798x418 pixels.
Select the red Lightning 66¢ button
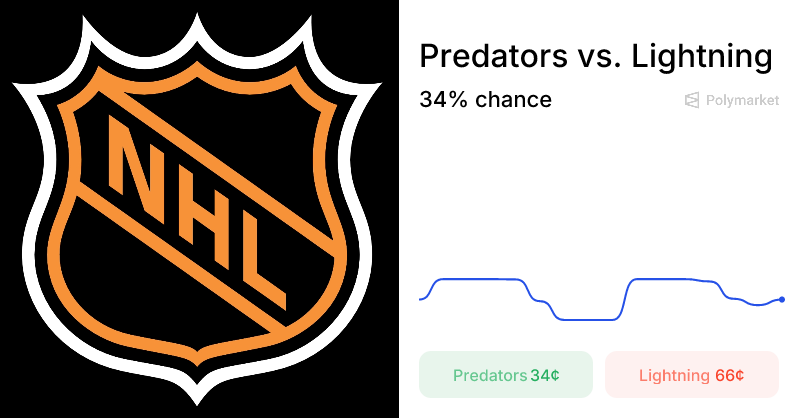click(x=691, y=375)
